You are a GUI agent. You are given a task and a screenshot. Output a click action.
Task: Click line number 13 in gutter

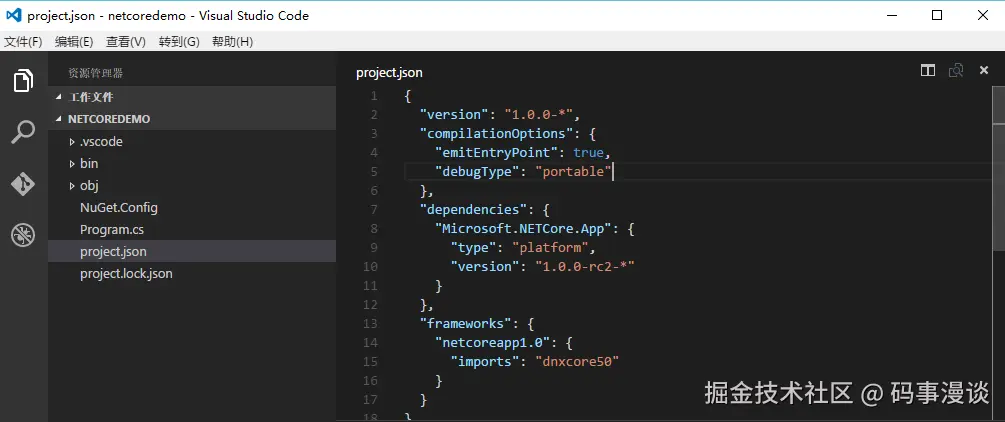click(370, 323)
